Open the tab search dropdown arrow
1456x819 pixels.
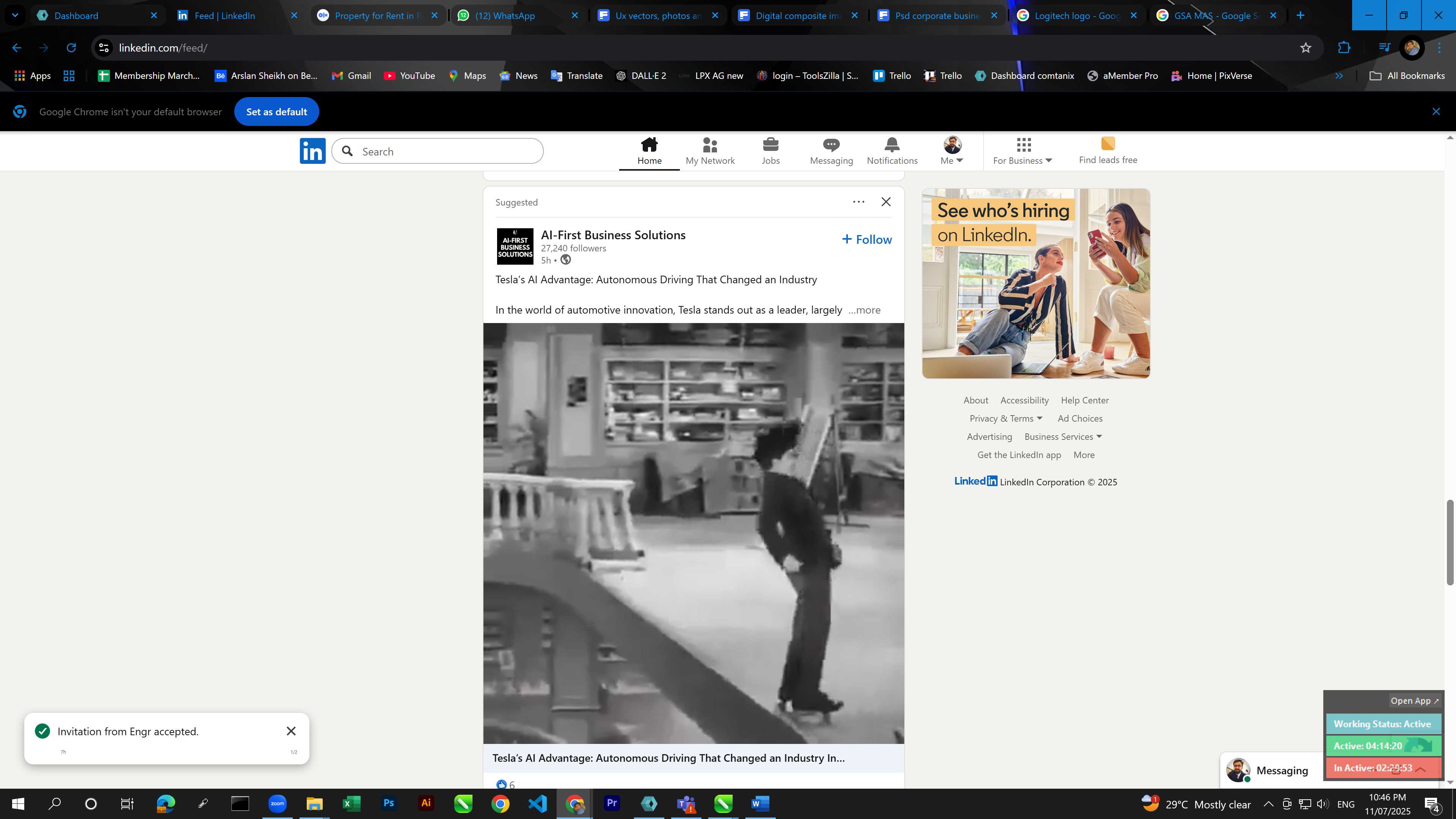click(x=15, y=15)
